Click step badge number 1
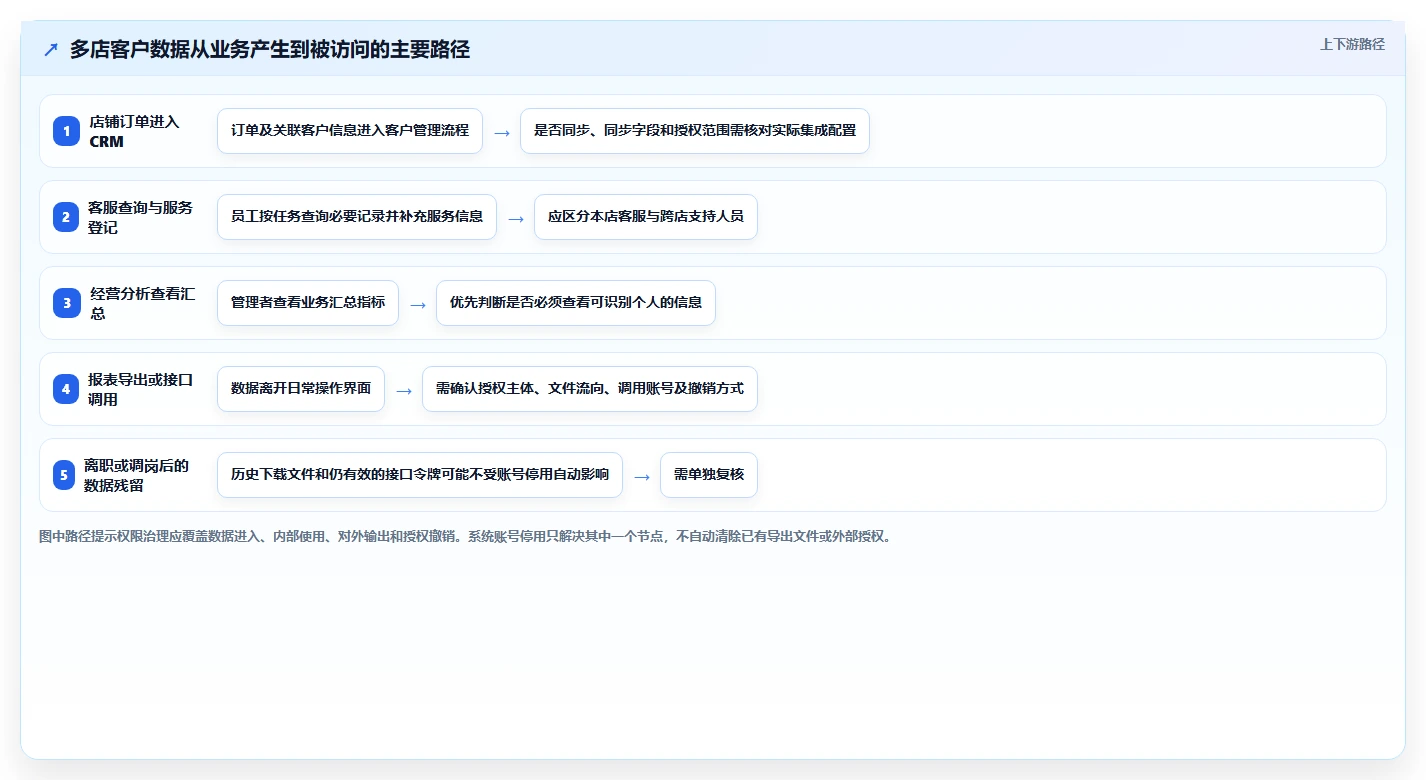 [x=66, y=131]
